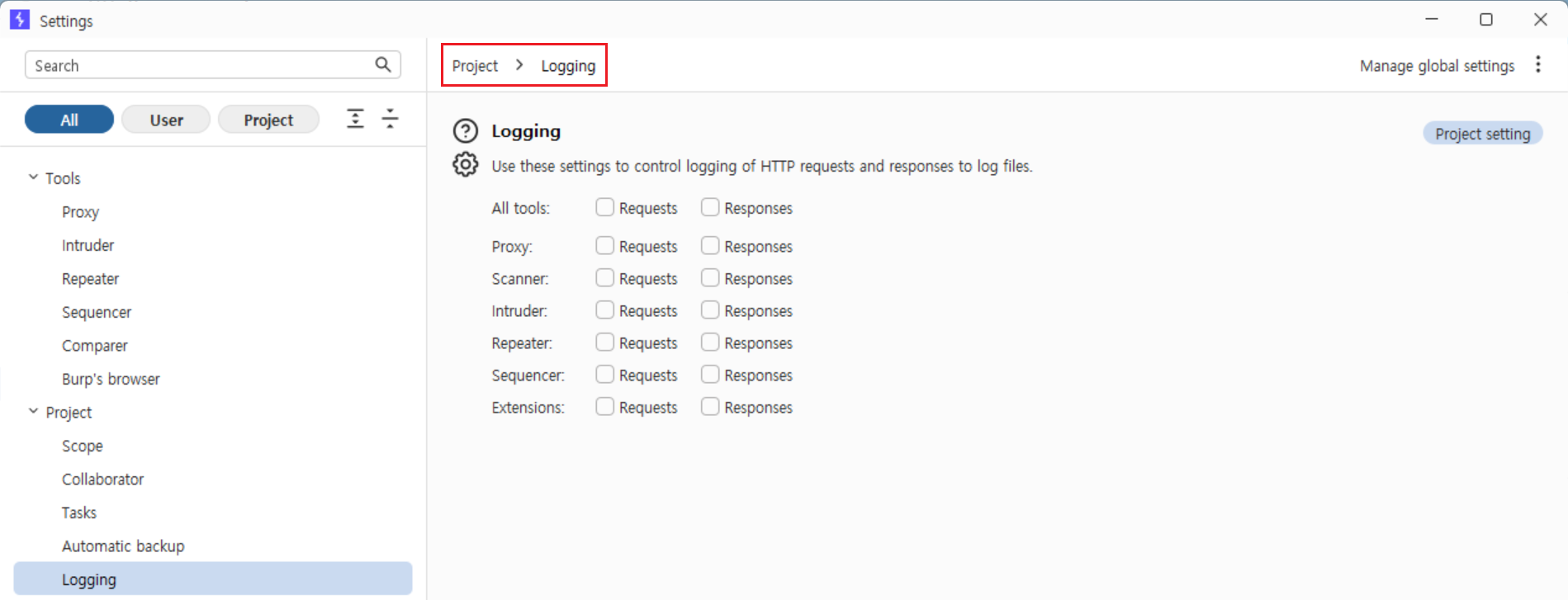The height and width of the screenshot is (600, 1568).
Task: Click the Burp Suite logo icon
Action: tap(20, 19)
